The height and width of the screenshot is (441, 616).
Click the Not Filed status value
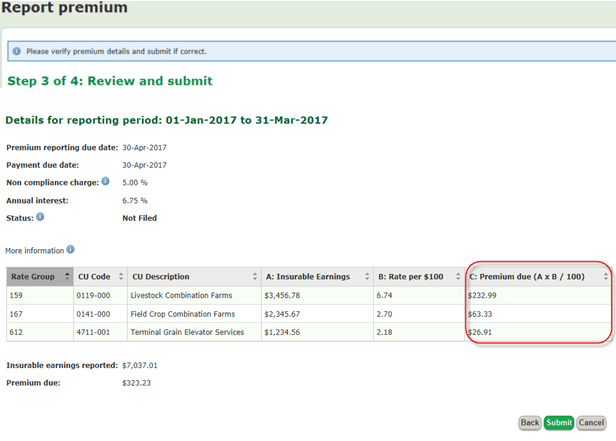(x=139, y=218)
